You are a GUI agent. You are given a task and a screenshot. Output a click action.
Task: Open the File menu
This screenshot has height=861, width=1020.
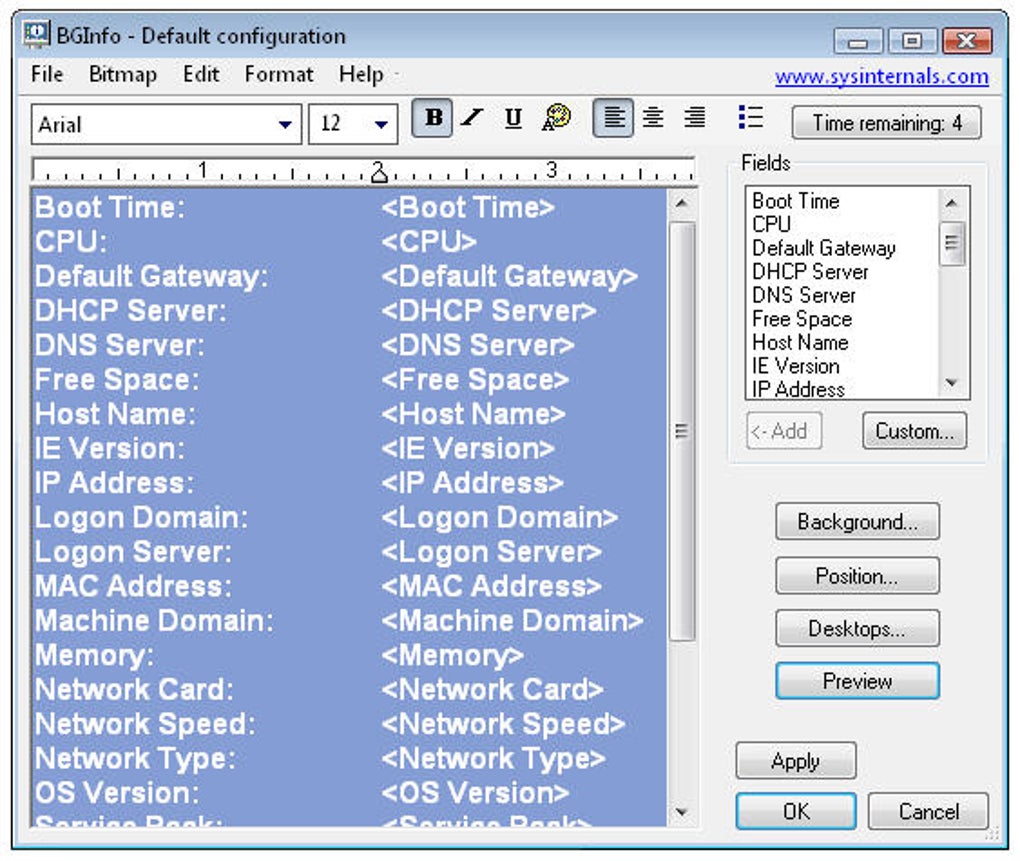coord(47,74)
